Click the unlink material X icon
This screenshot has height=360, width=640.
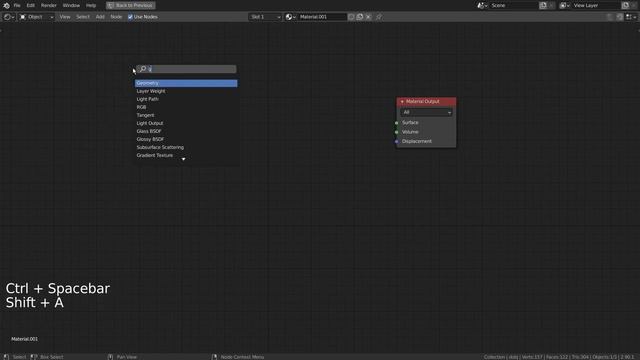[x=368, y=17]
